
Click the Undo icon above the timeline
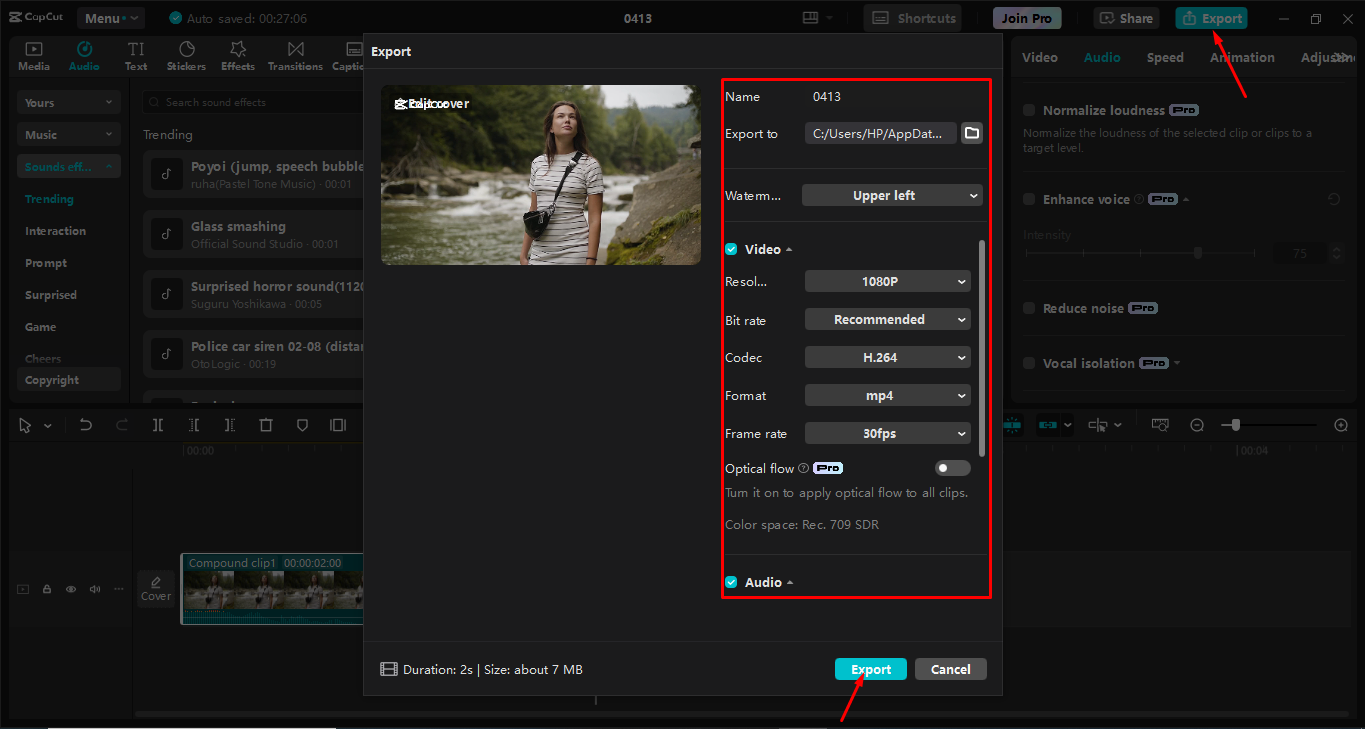86,425
